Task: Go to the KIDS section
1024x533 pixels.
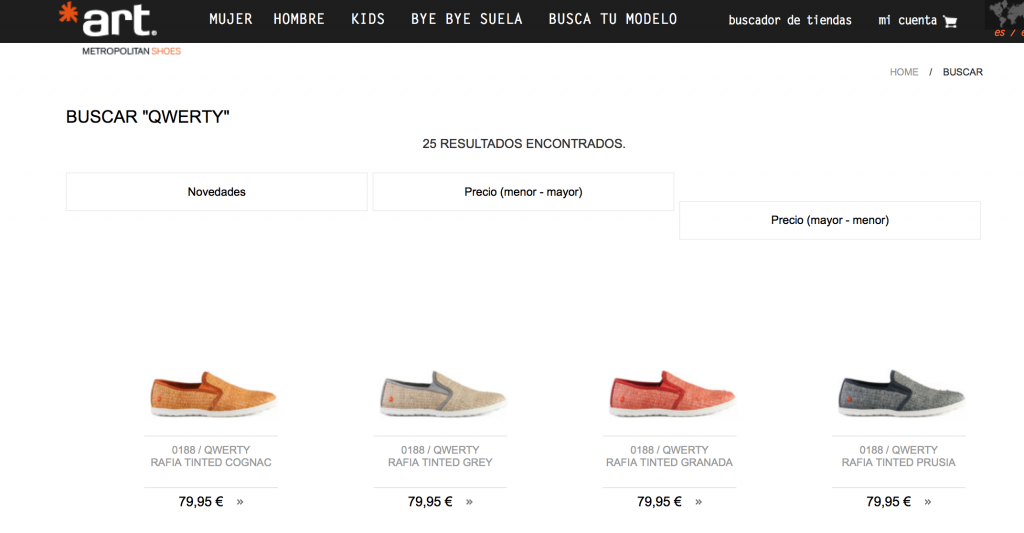Action: pos(368,19)
